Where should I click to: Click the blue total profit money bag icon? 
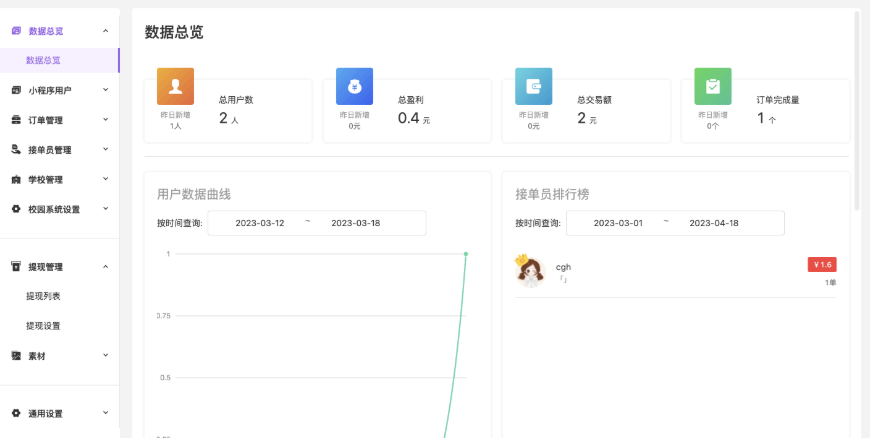[354, 86]
